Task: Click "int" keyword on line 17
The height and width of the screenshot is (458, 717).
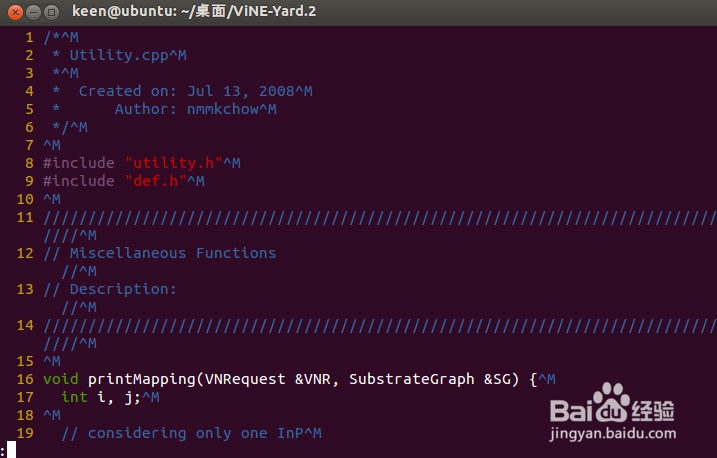Action: [74, 397]
